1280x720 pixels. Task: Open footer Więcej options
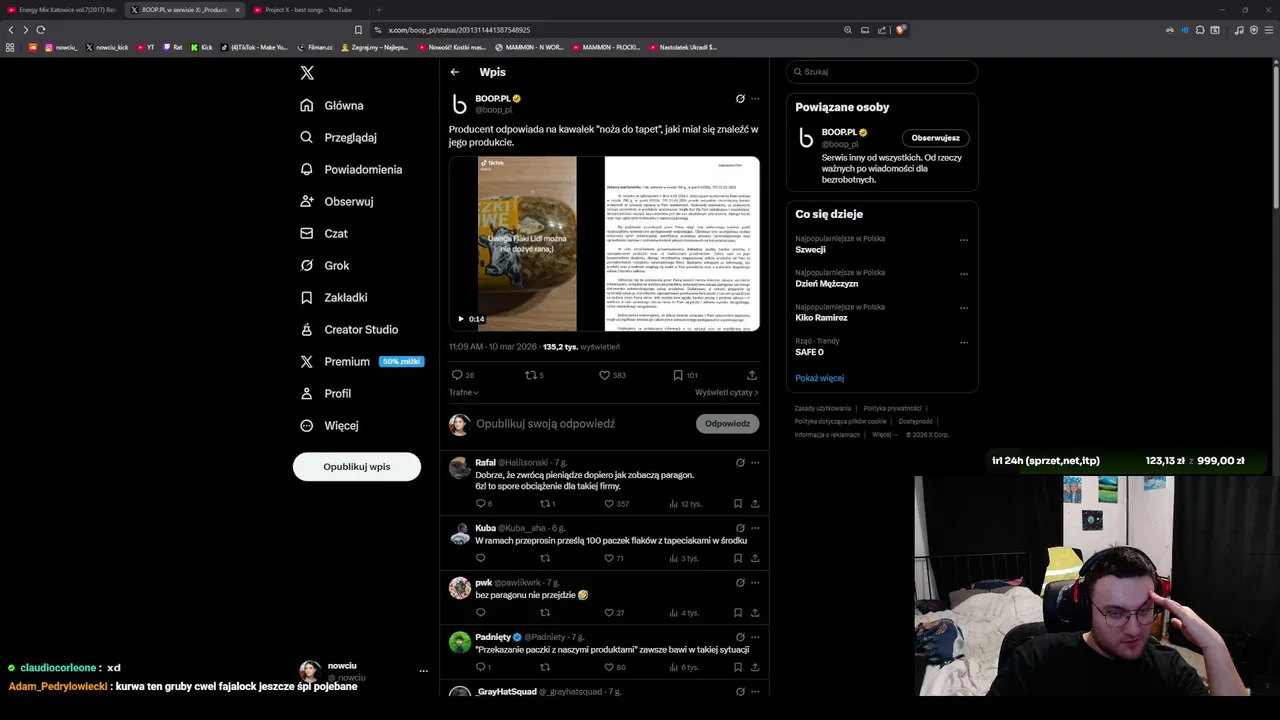click(884, 435)
